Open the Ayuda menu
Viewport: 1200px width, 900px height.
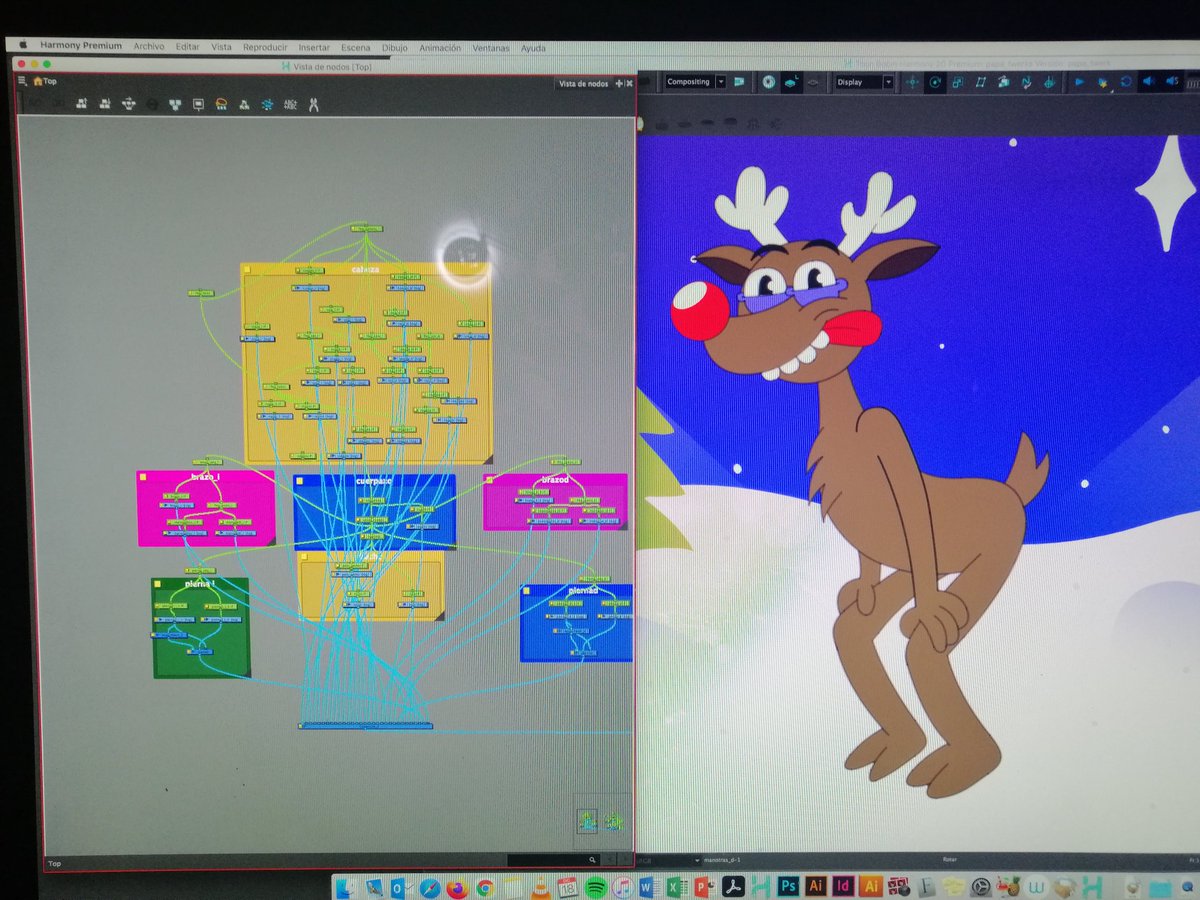[533, 47]
